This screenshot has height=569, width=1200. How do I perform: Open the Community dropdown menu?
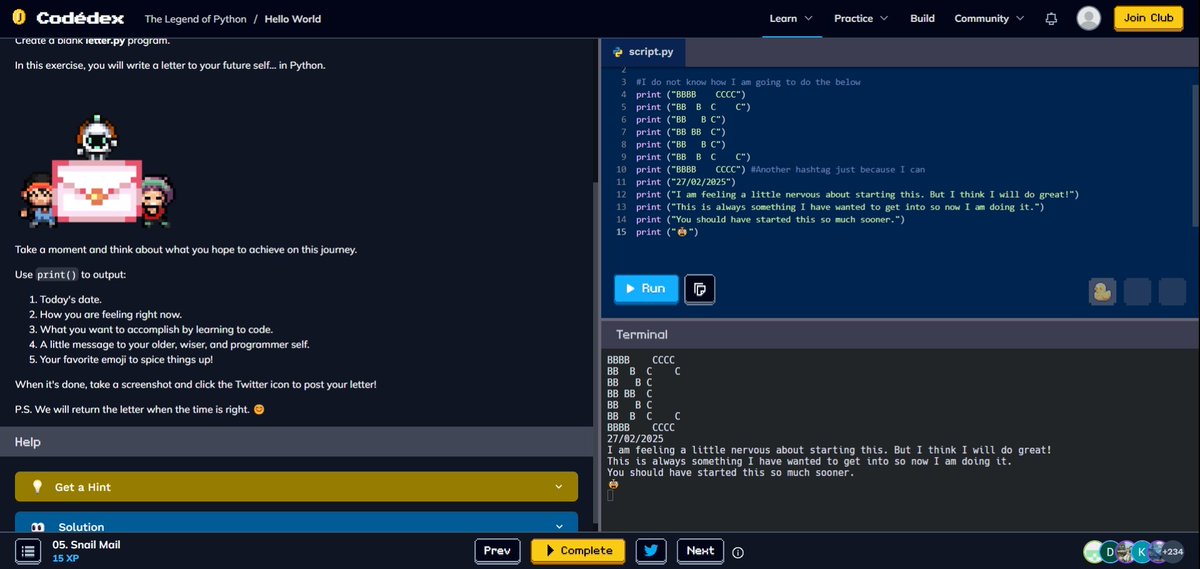pyautogui.click(x=989, y=18)
